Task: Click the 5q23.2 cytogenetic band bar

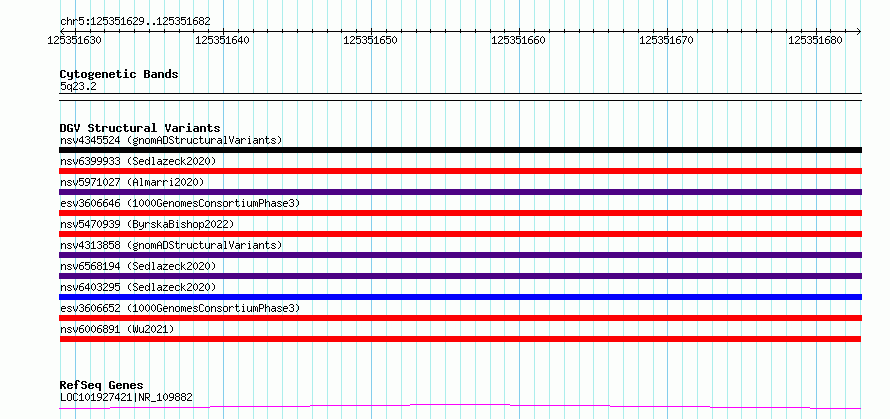Action: pyautogui.click(x=460, y=97)
